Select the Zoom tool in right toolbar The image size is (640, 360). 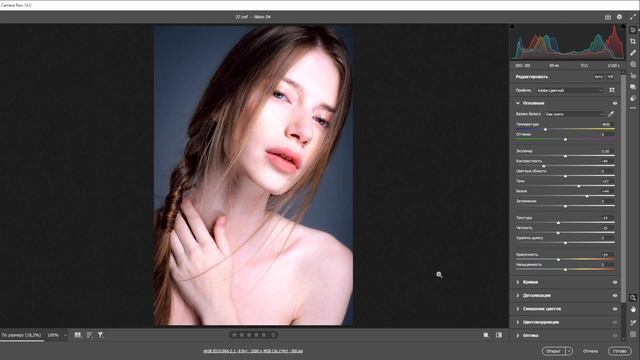pyautogui.click(x=633, y=298)
